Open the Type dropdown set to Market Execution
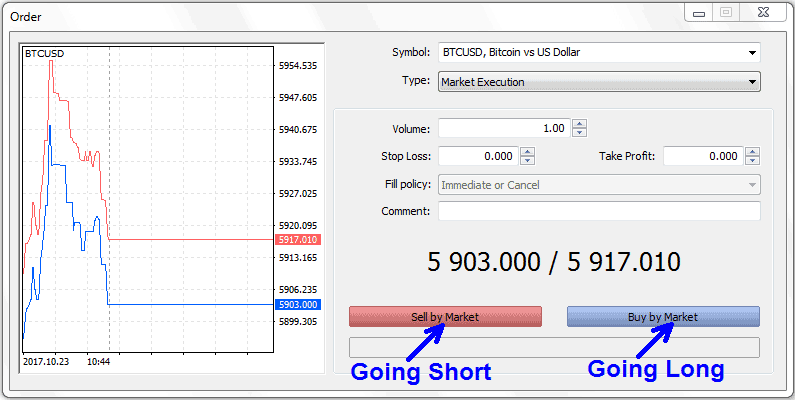Viewport: 795px width, 400px height. pyautogui.click(x=599, y=82)
